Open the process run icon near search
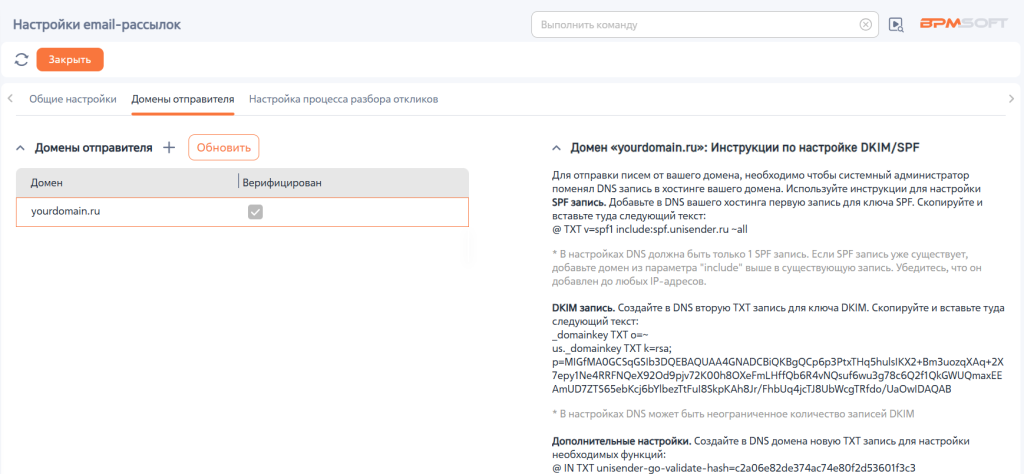Image resolution: width=1024 pixels, height=474 pixels. coord(896,25)
